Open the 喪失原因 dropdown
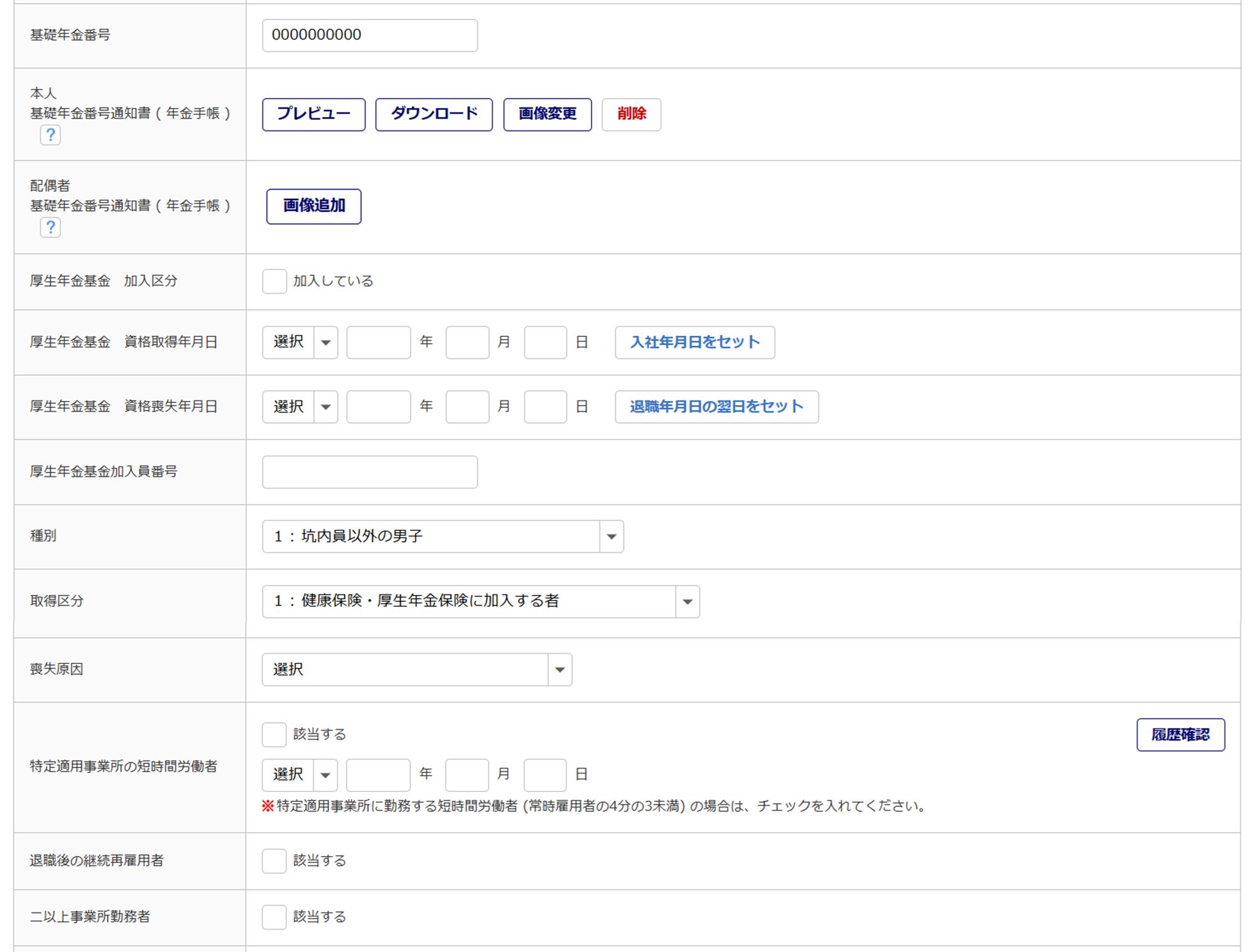This screenshot has height=952, width=1257. point(416,670)
